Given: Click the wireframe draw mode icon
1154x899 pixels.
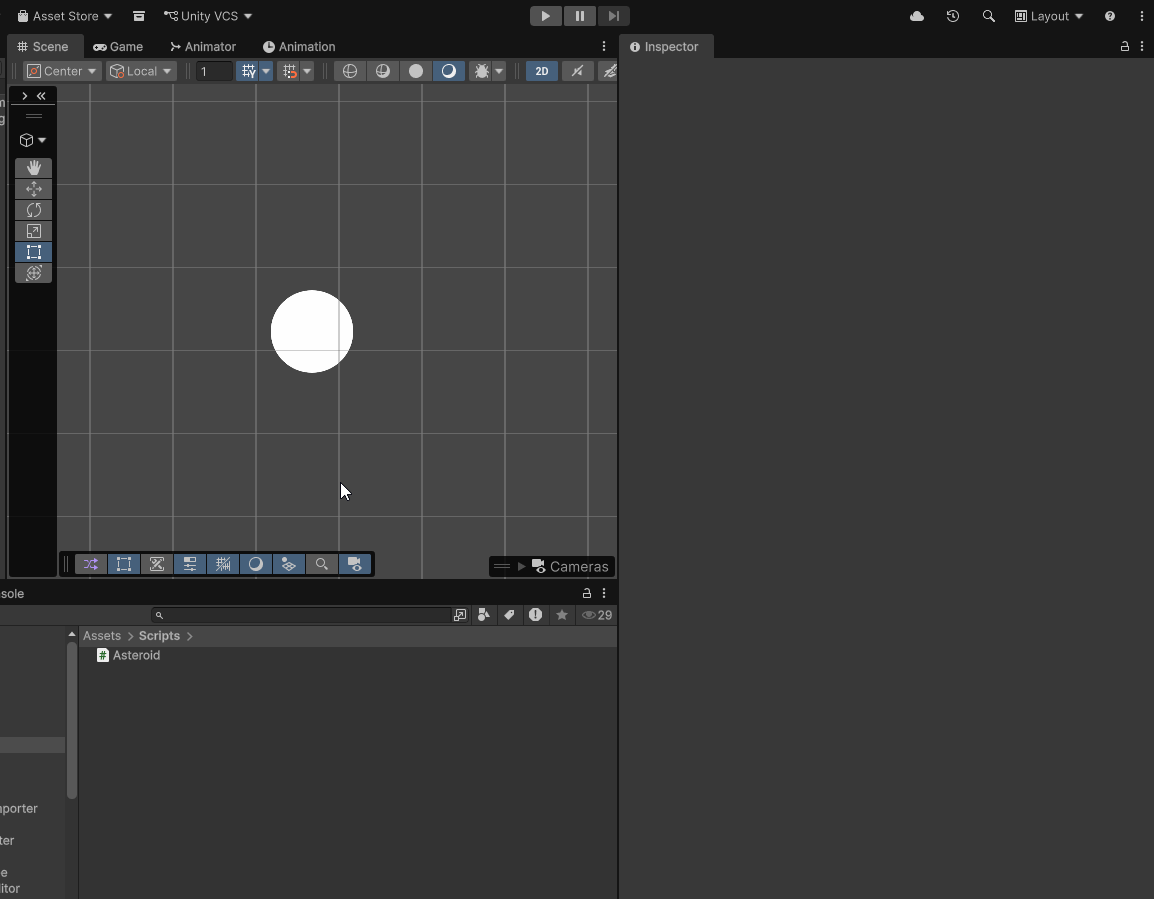Looking at the screenshot, I should [350, 71].
